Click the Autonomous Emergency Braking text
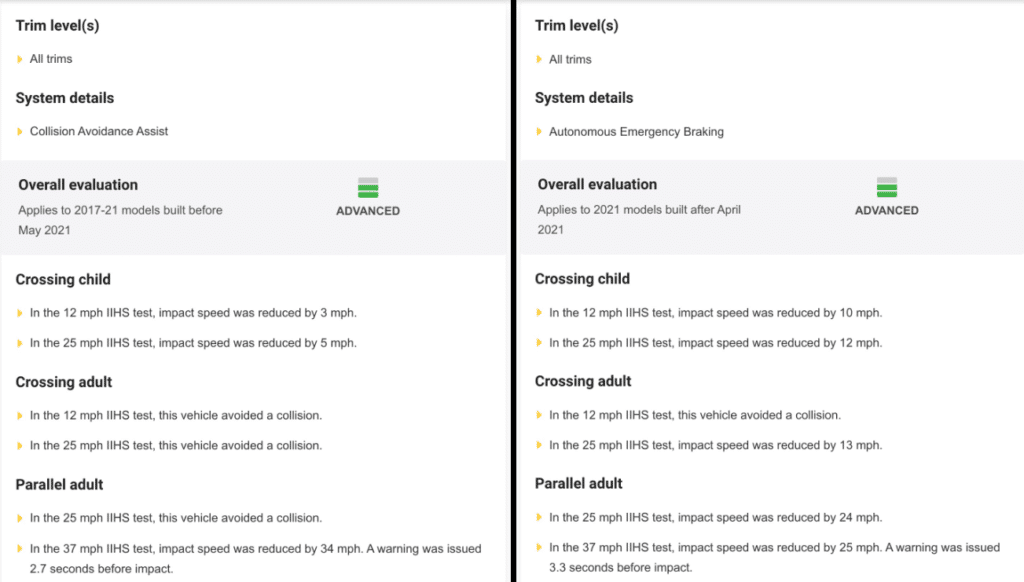This screenshot has height=582, width=1024. point(636,131)
